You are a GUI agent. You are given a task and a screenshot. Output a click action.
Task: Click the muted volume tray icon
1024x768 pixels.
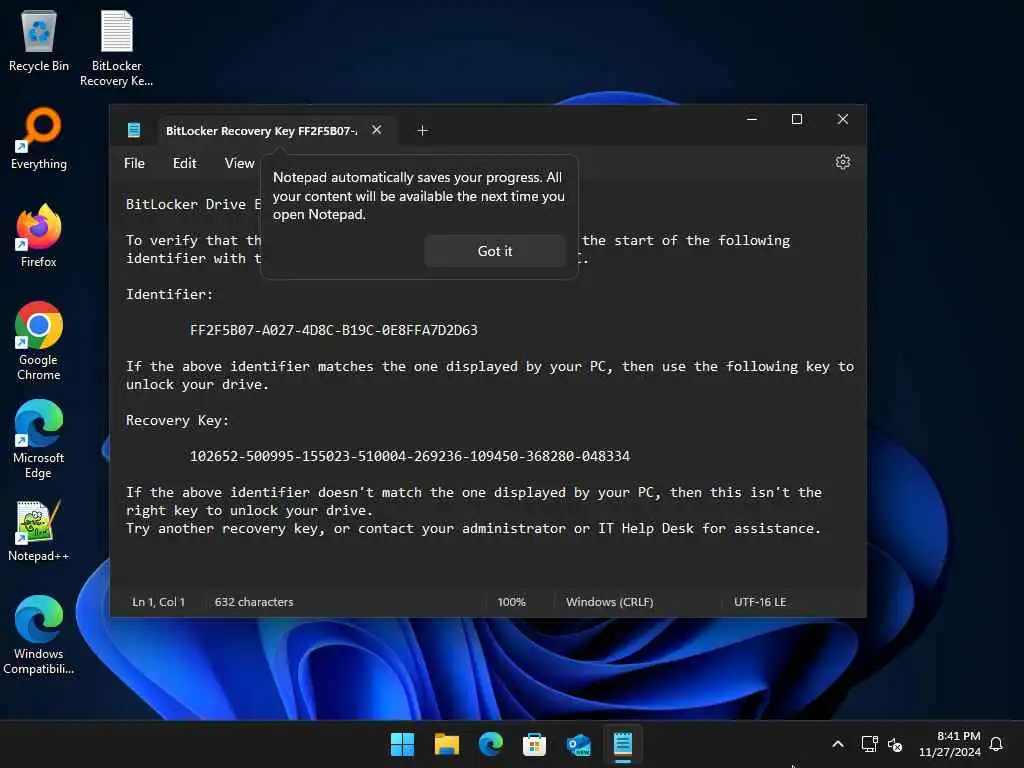point(895,744)
